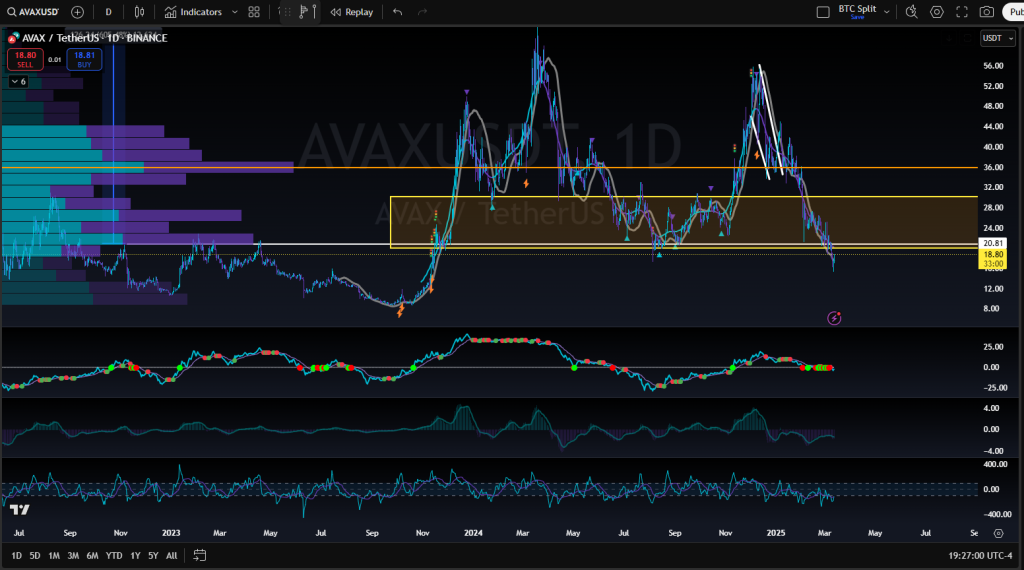Click the 2024 label on time axis

click(x=473, y=533)
